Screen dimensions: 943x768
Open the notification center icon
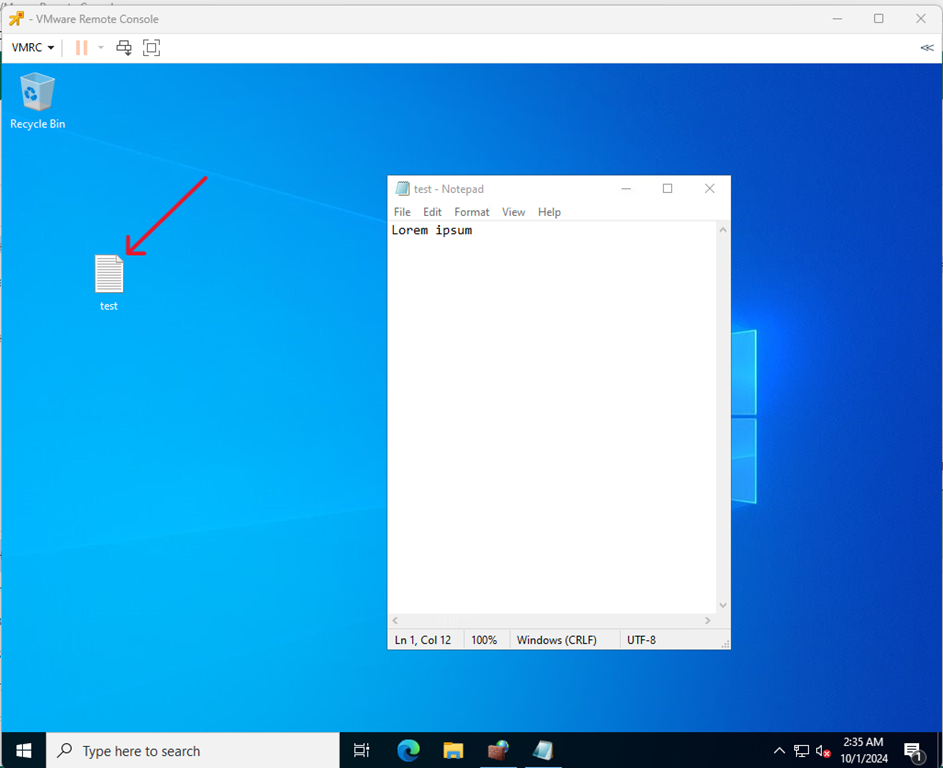[912, 750]
